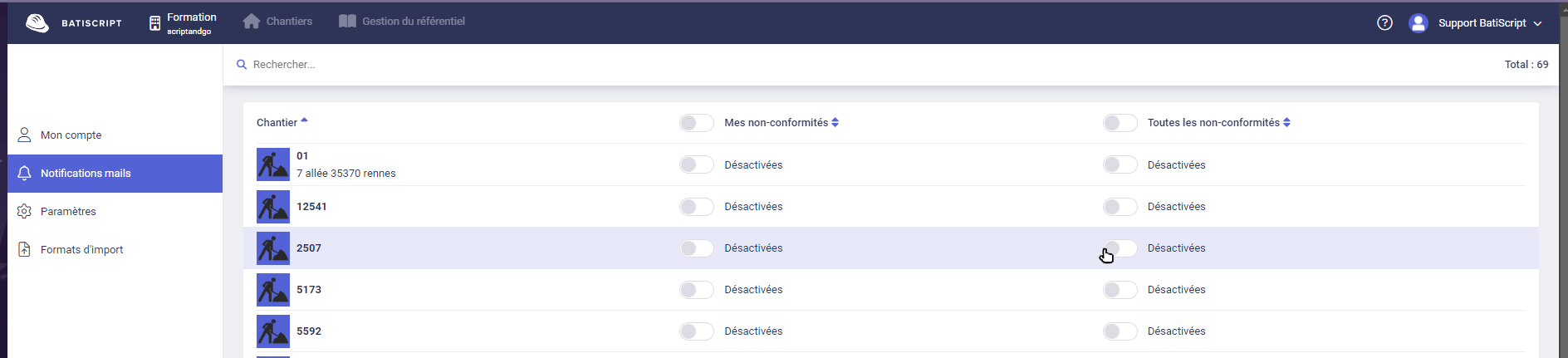Click the Paramètres gear icon
Screen dimensions: 1568x358
point(24,211)
